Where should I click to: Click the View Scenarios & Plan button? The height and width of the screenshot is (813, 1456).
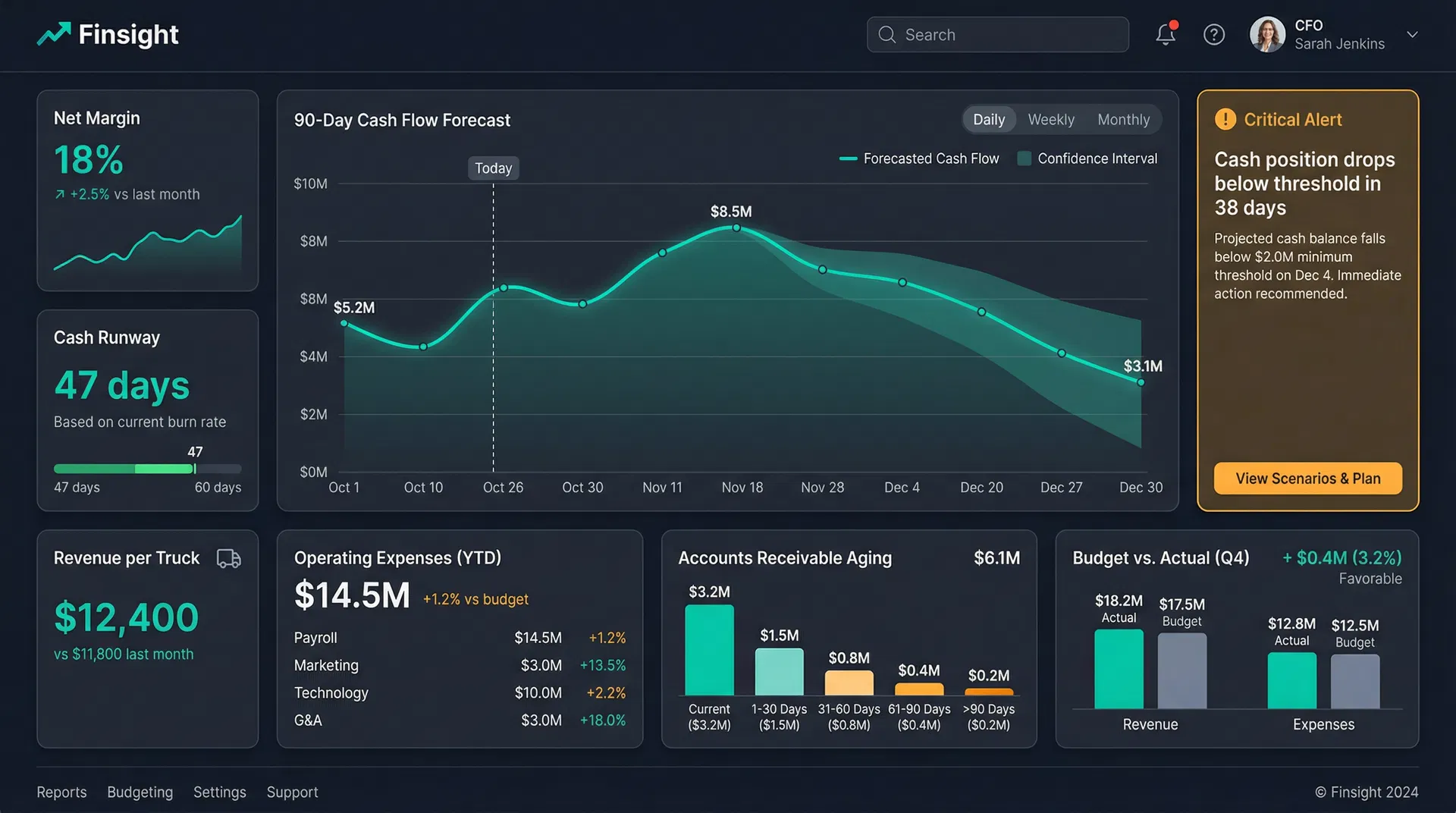coord(1307,479)
